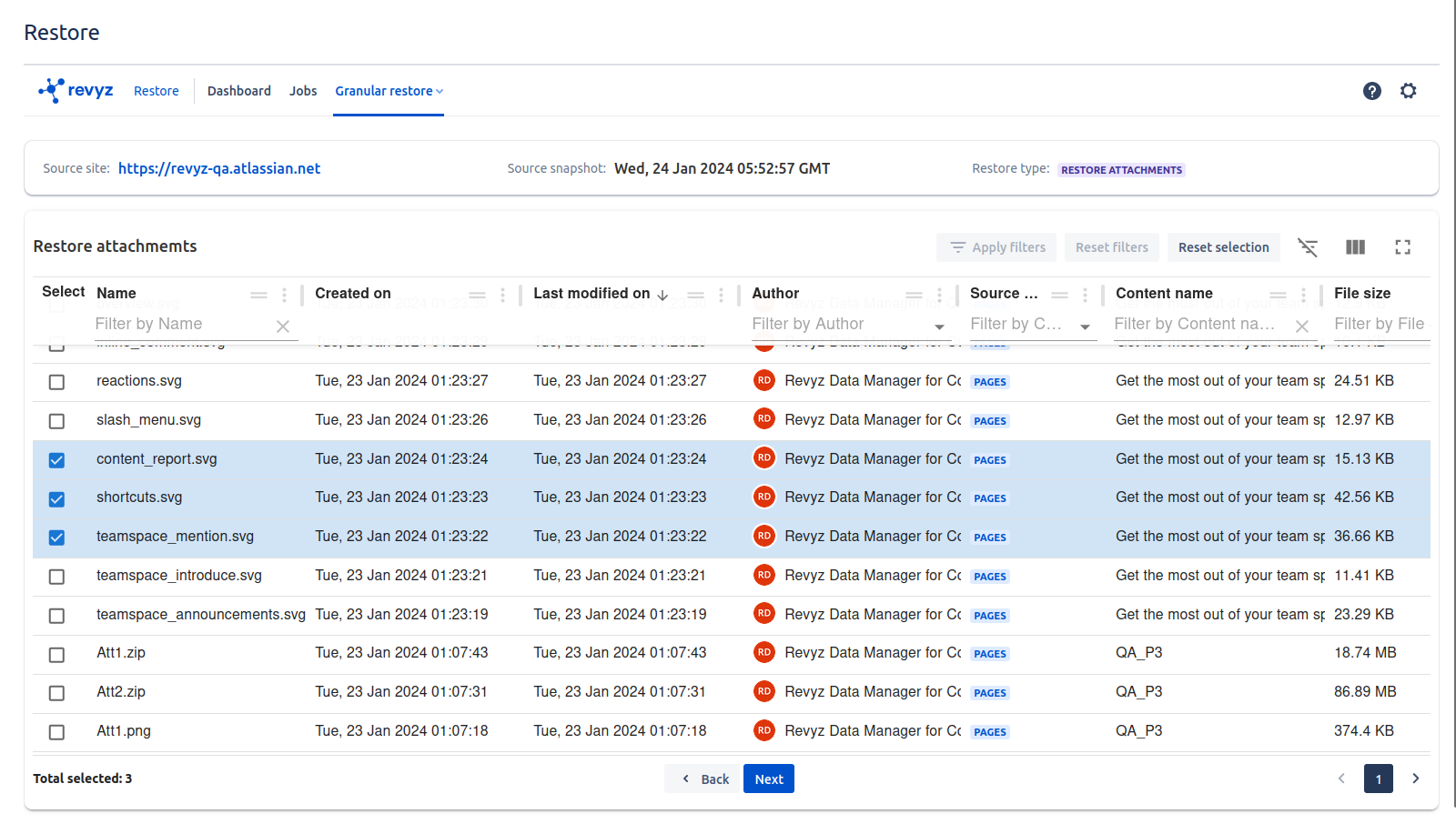Image resolution: width=1456 pixels, height=824 pixels.
Task: Select the Att1.zip checkbox
Action: [56, 655]
